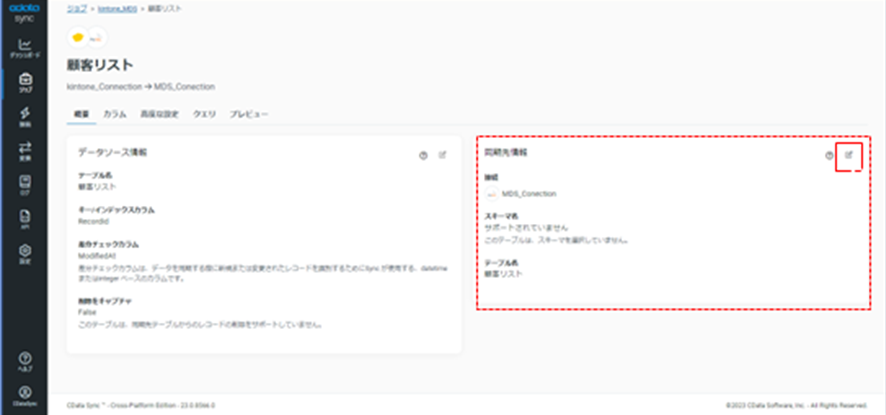886x415 pixels.
Task: Click the CData Sync logo
Action: click(x=24, y=12)
